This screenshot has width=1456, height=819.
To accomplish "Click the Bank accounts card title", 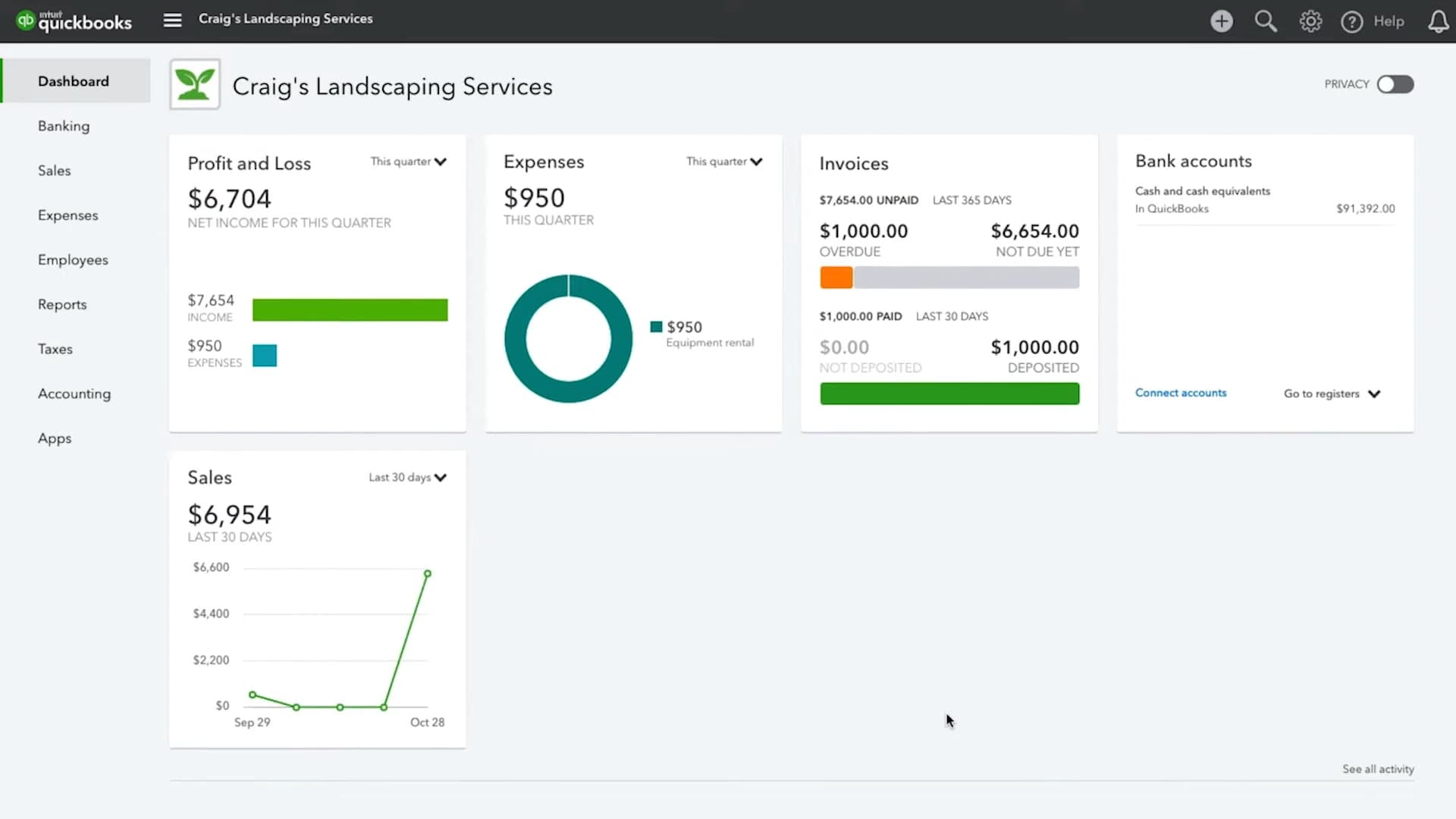I will click(x=1193, y=161).
